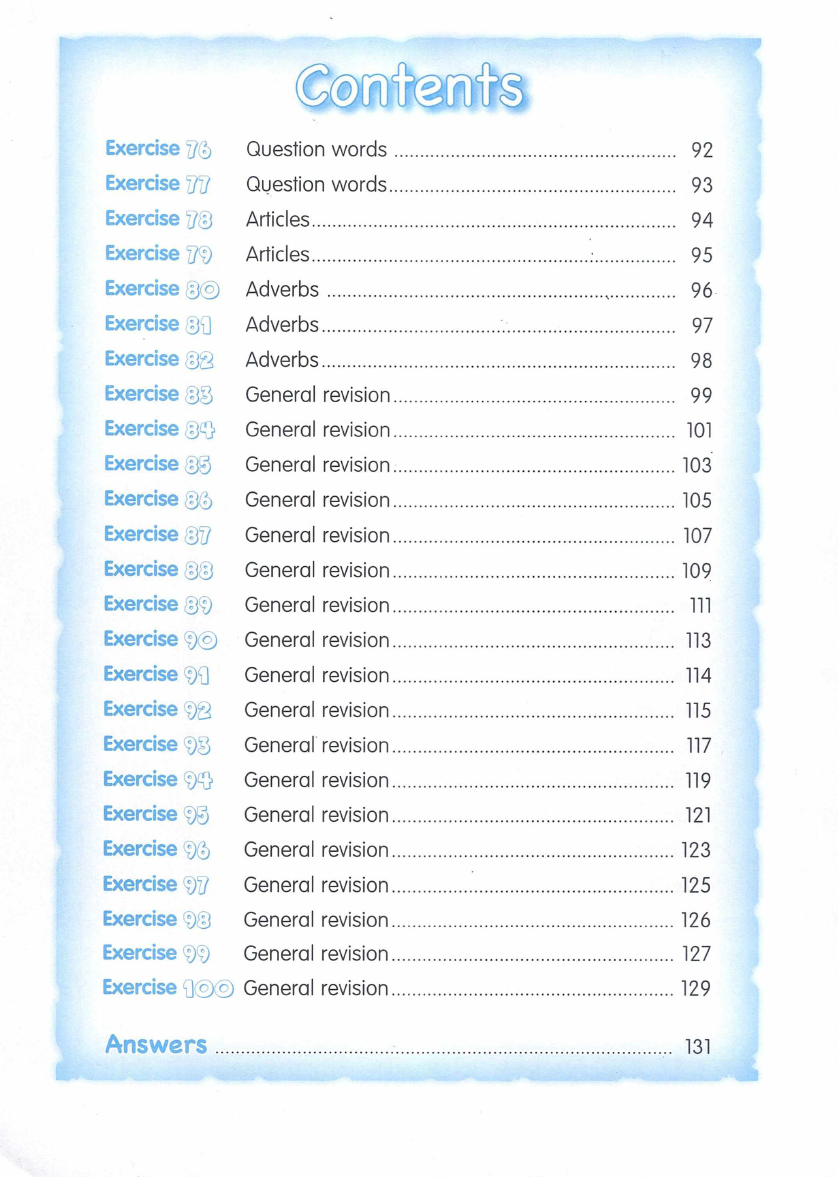The image size is (838, 1177).
Task: Select the Articles title on page 95
Action: [278, 255]
